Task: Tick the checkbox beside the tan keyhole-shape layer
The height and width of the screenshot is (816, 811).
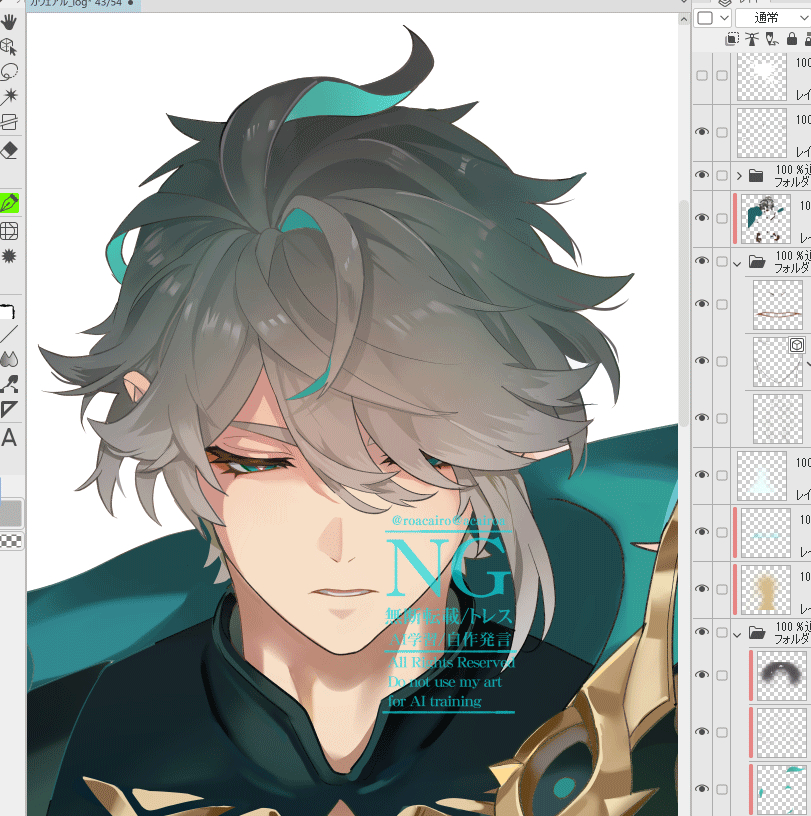Action: (722, 590)
